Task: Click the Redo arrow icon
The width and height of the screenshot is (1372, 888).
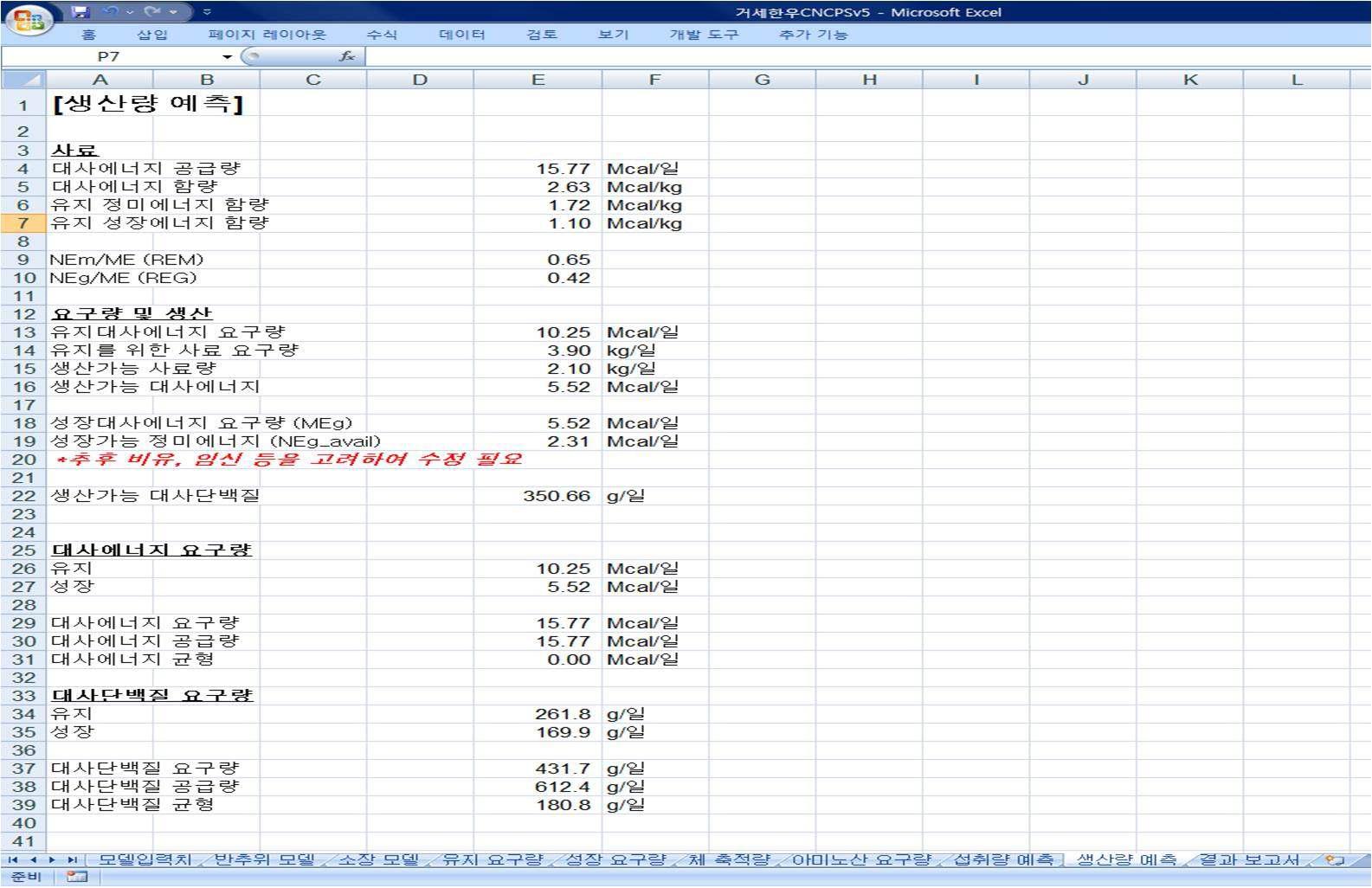Action: coord(153,12)
